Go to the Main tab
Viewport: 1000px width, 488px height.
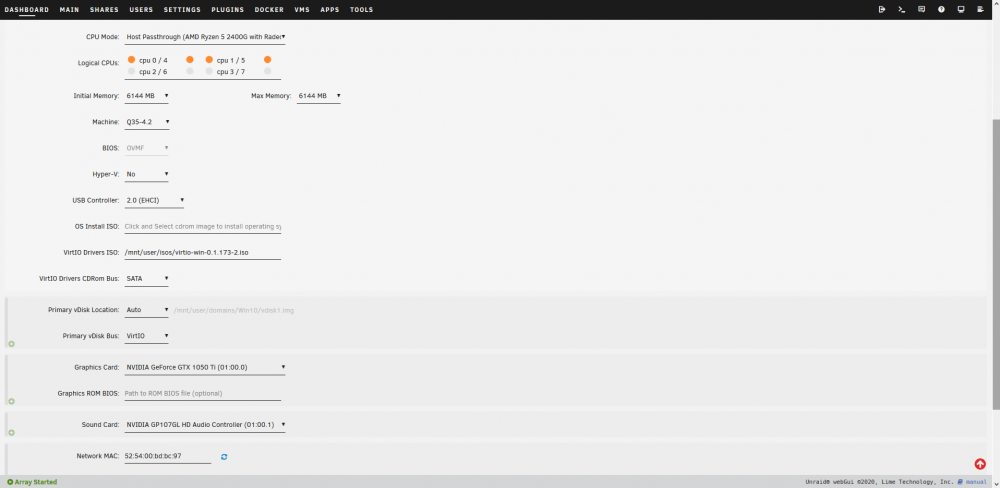click(70, 10)
